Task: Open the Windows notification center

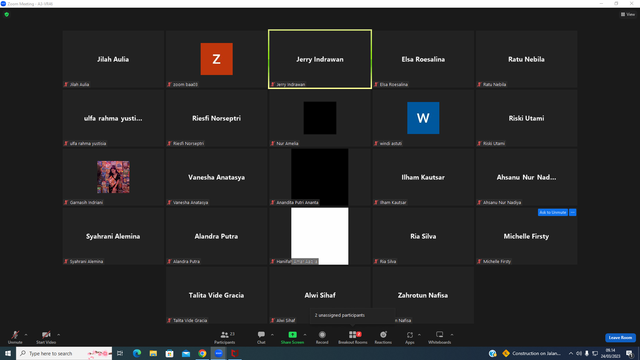Action: (x=629, y=353)
